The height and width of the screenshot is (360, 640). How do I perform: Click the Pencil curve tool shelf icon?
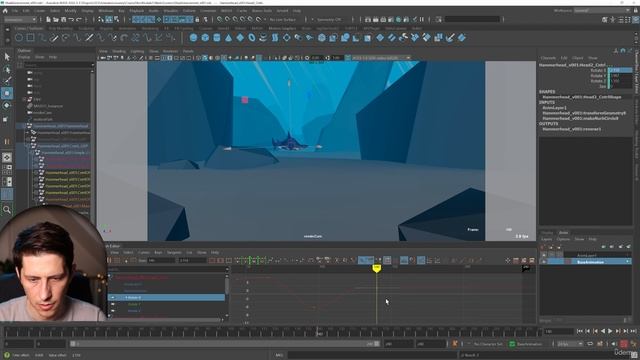(54, 38)
